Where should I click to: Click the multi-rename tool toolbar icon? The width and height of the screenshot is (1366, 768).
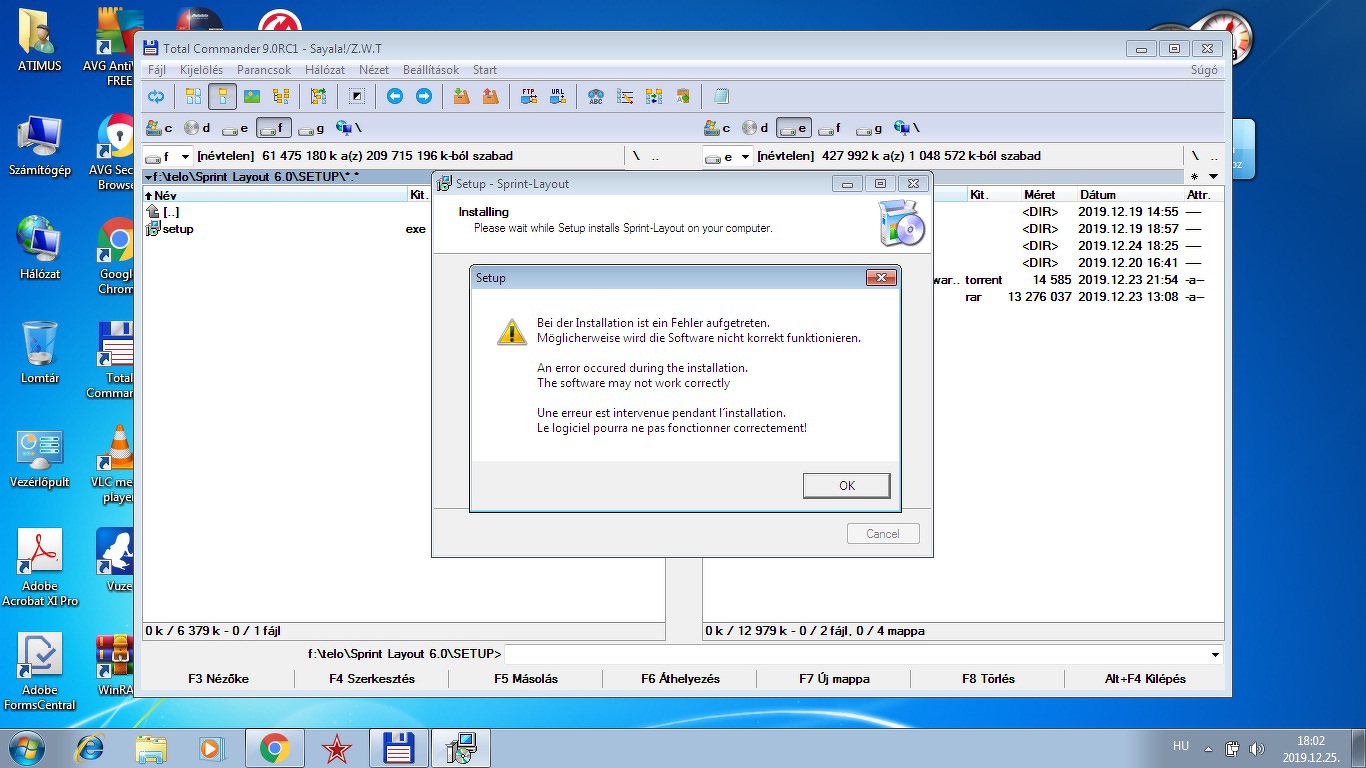(625, 96)
